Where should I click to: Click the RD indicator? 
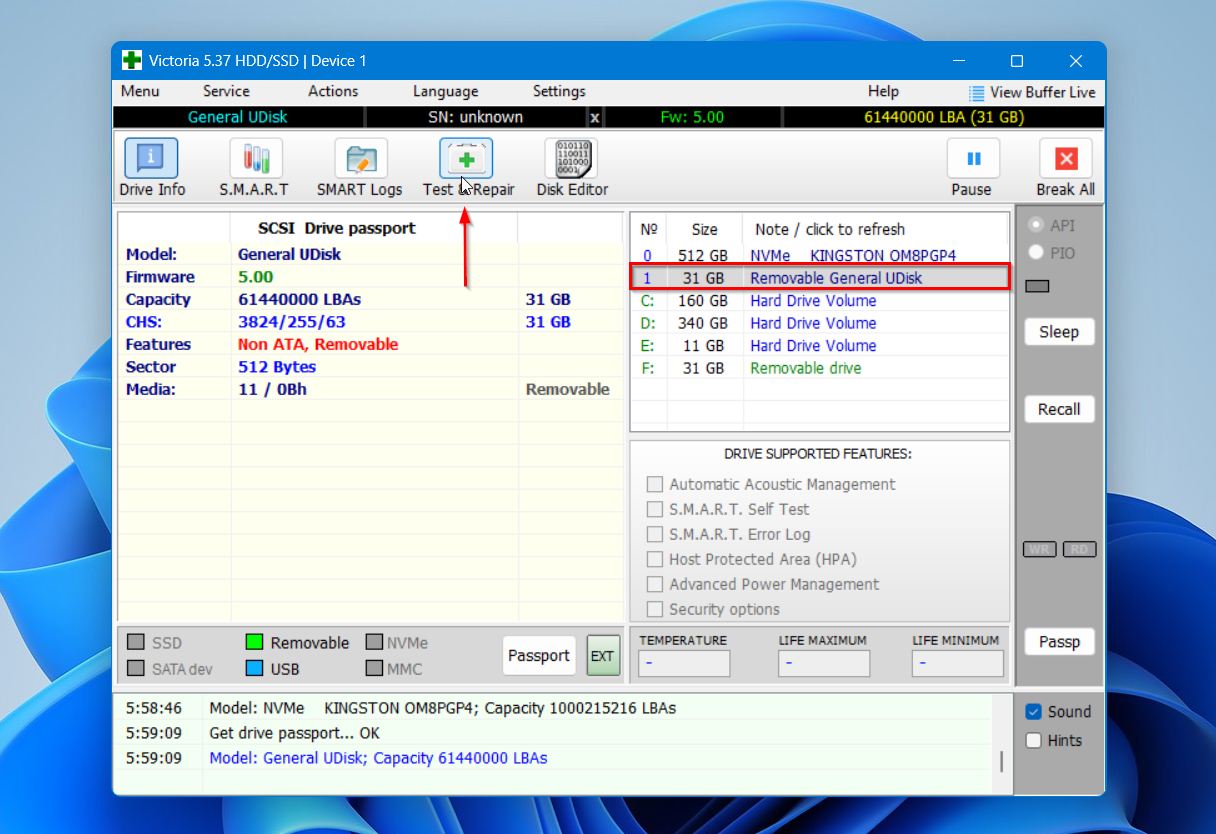click(x=1079, y=549)
